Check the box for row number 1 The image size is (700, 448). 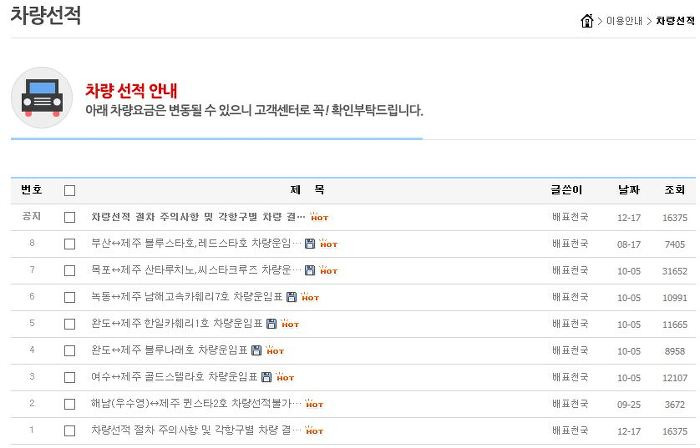[x=69, y=431]
